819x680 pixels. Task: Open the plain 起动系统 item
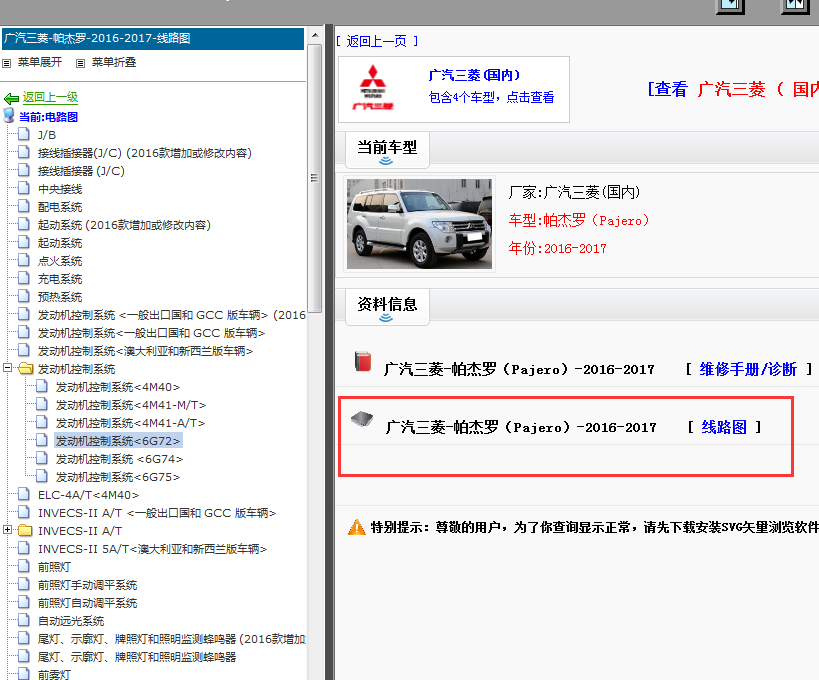(60, 243)
